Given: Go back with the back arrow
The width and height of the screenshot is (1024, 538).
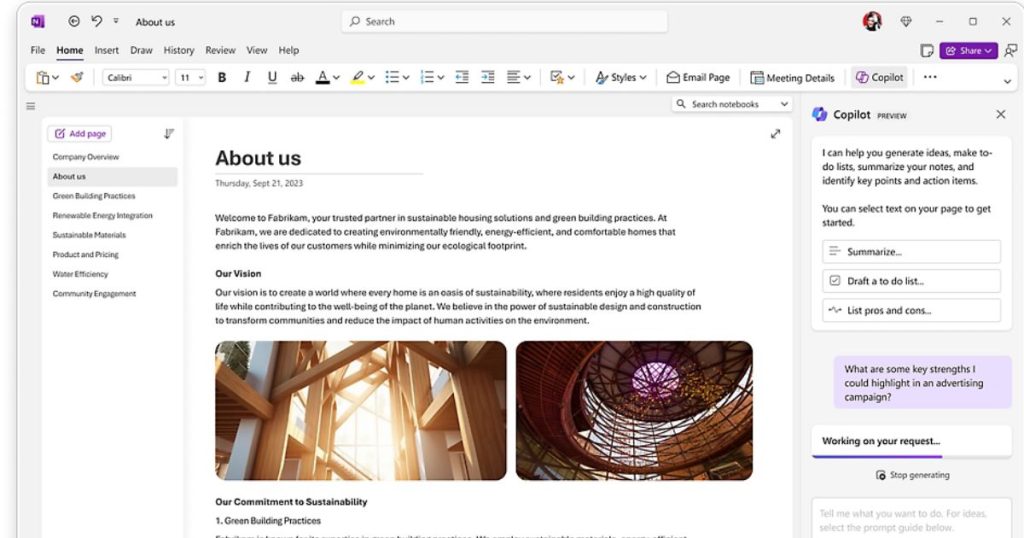Looking at the screenshot, I should (x=74, y=22).
